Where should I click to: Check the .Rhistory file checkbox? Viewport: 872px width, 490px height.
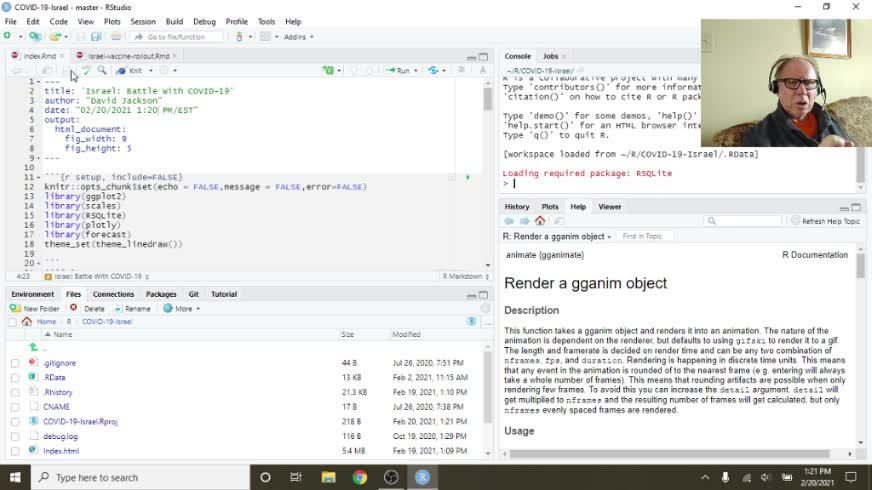tap(15, 393)
